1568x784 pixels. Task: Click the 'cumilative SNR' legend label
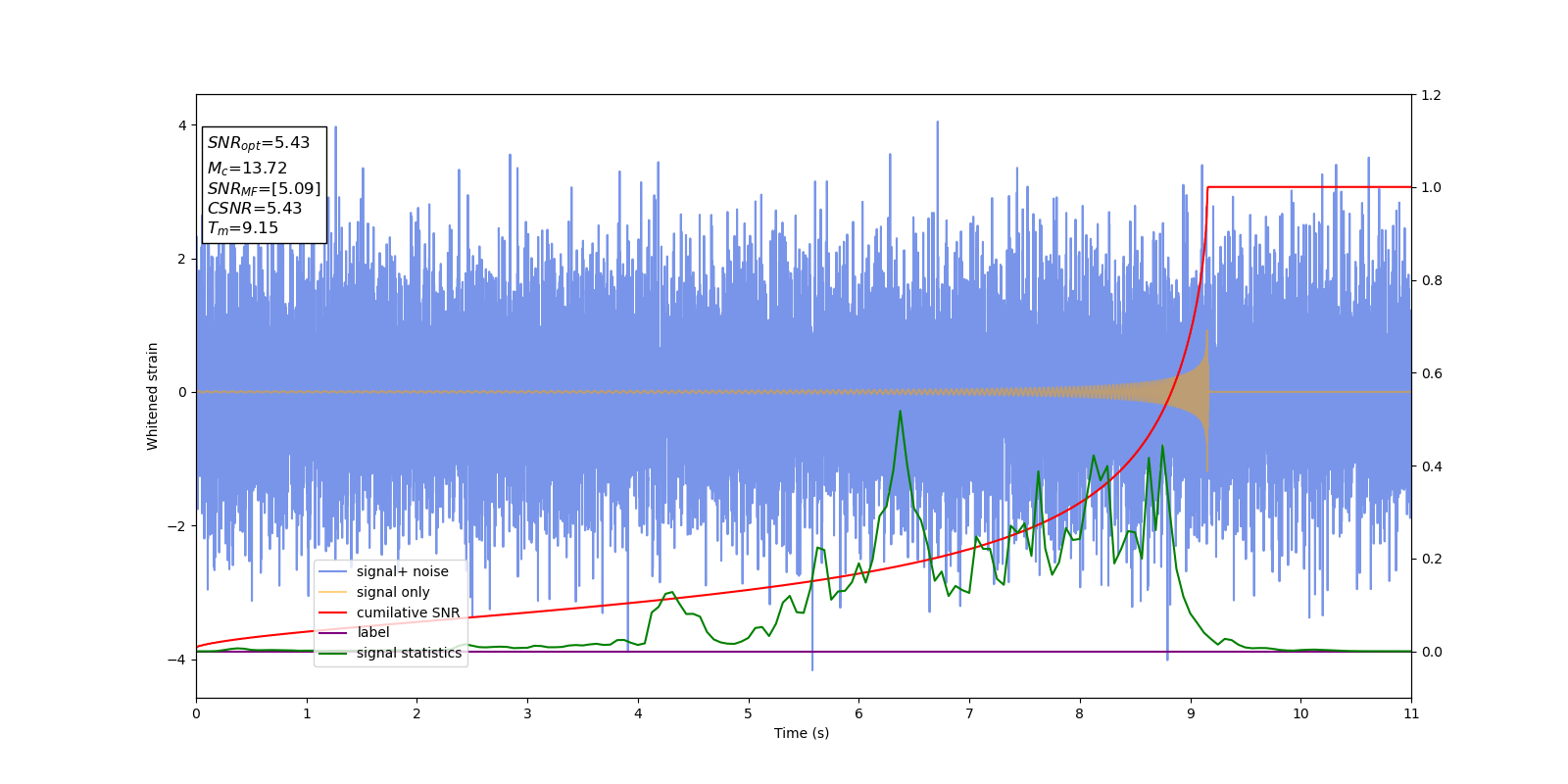[x=408, y=612]
